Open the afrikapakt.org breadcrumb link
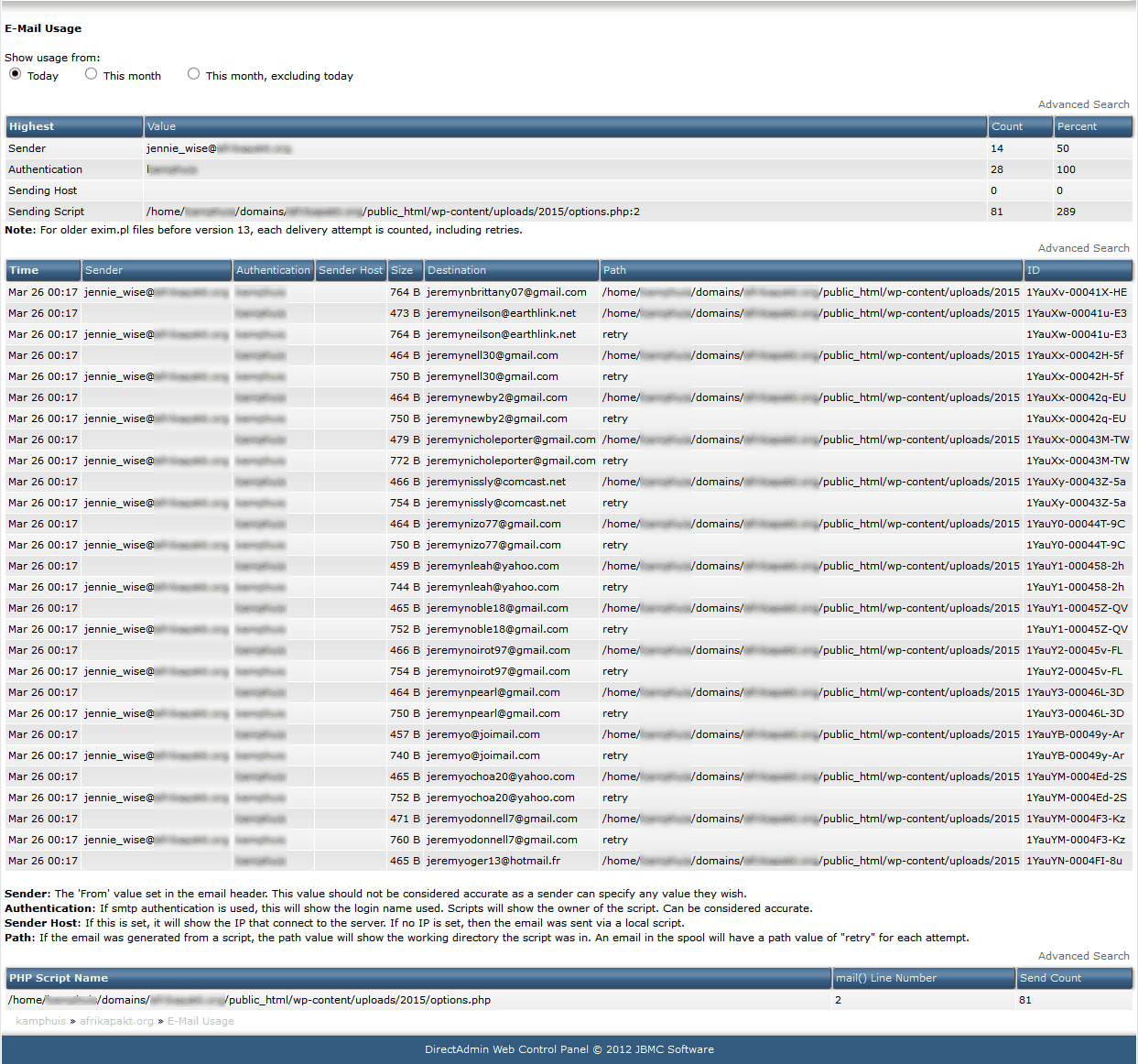 click(x=116, y=1021)
